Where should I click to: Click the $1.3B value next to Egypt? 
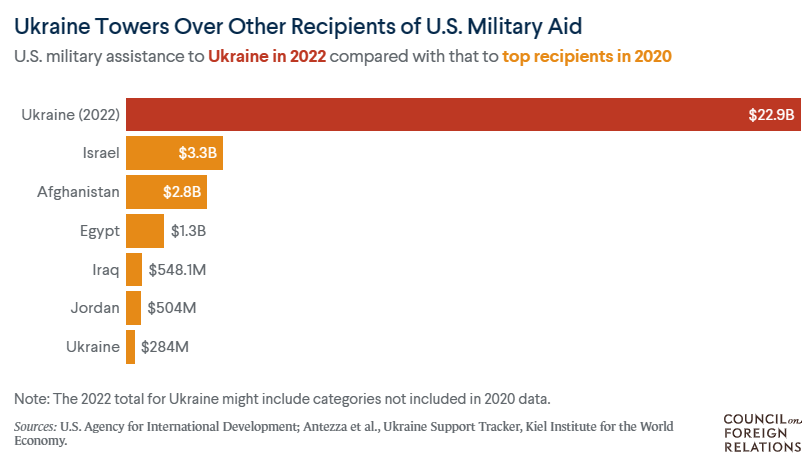tap(189, 230)
